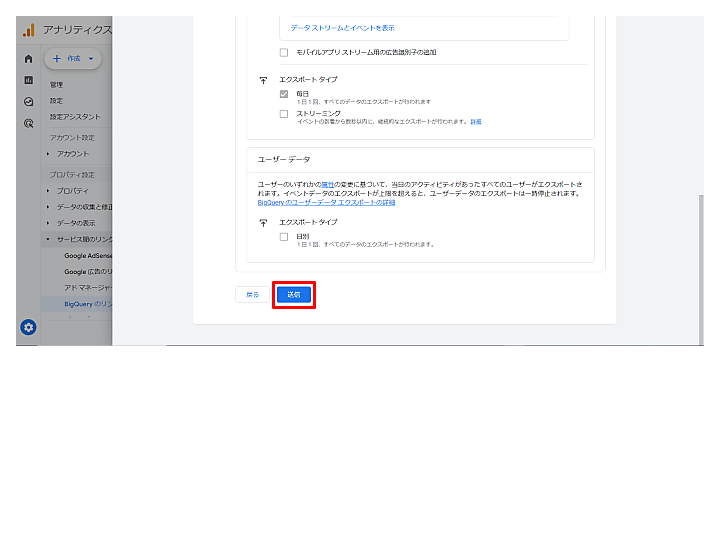Enable the ストリーミング export checkbox
The height and width of the screenshot is (540, 720).
click(x=284, y=113)
